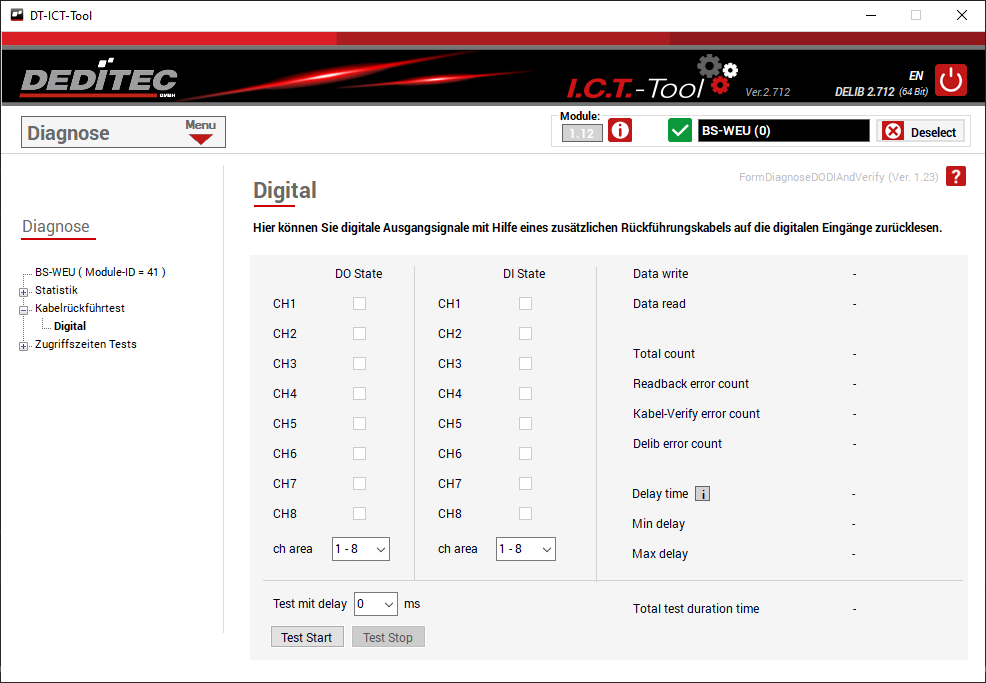Click the red power button icon
The height and width of the screenshot is (683, 986).
tap(951, 80)
